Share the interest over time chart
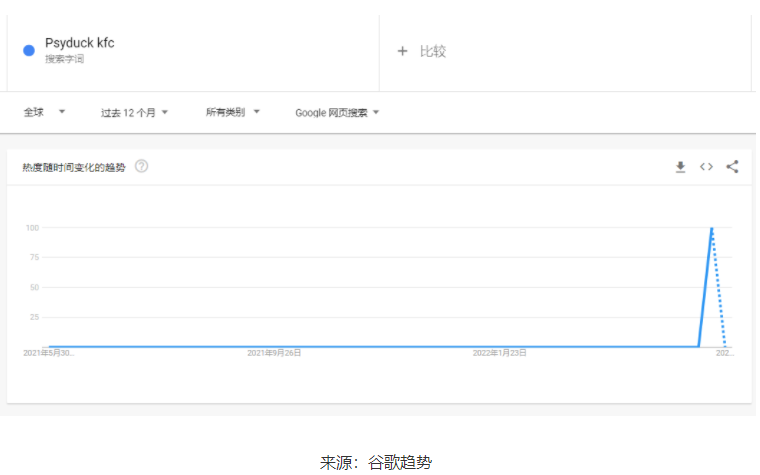Image resolution: width=760 pixels, height=475 pixels. click(732, 167)
